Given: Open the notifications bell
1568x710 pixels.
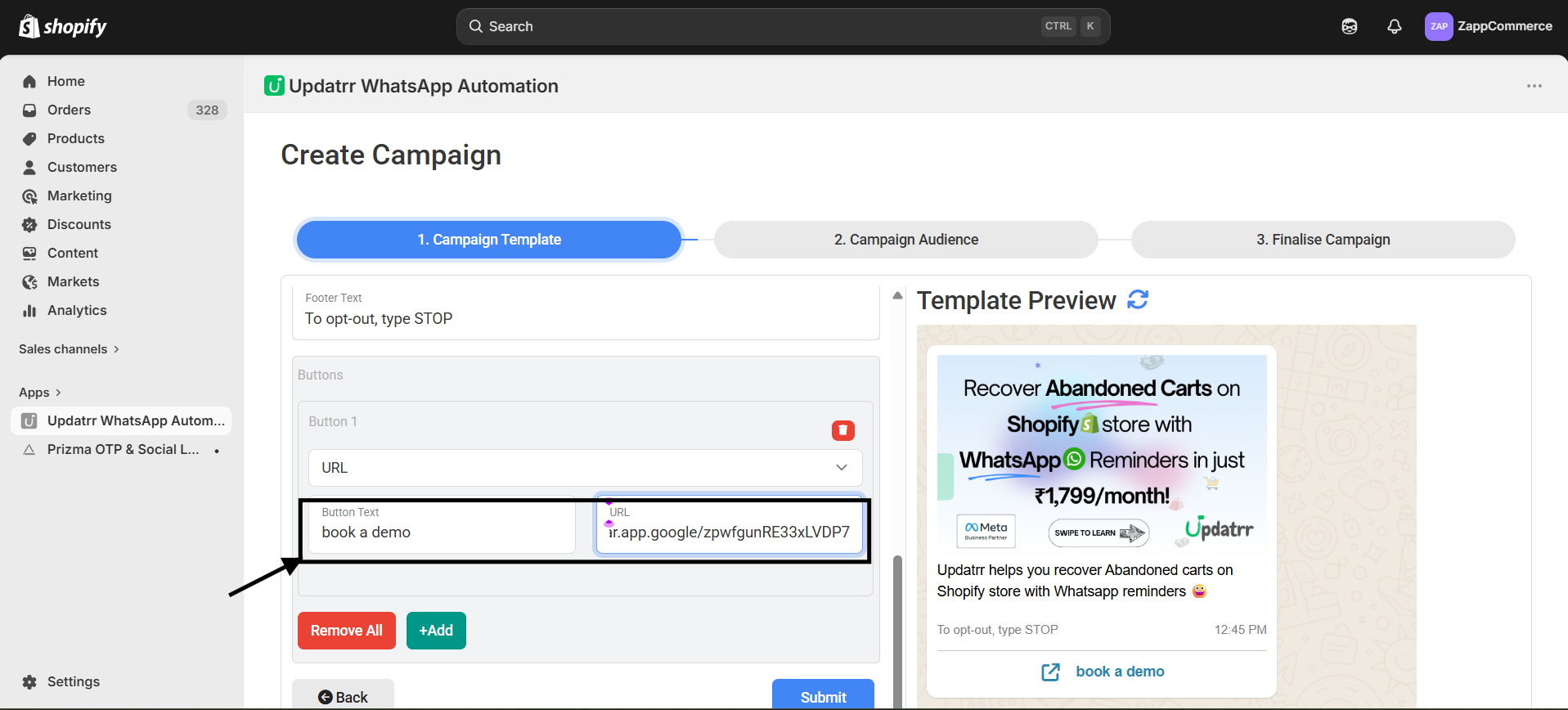Looking at the screenshot, I should pyautogui.click(x=1394, y=27).
